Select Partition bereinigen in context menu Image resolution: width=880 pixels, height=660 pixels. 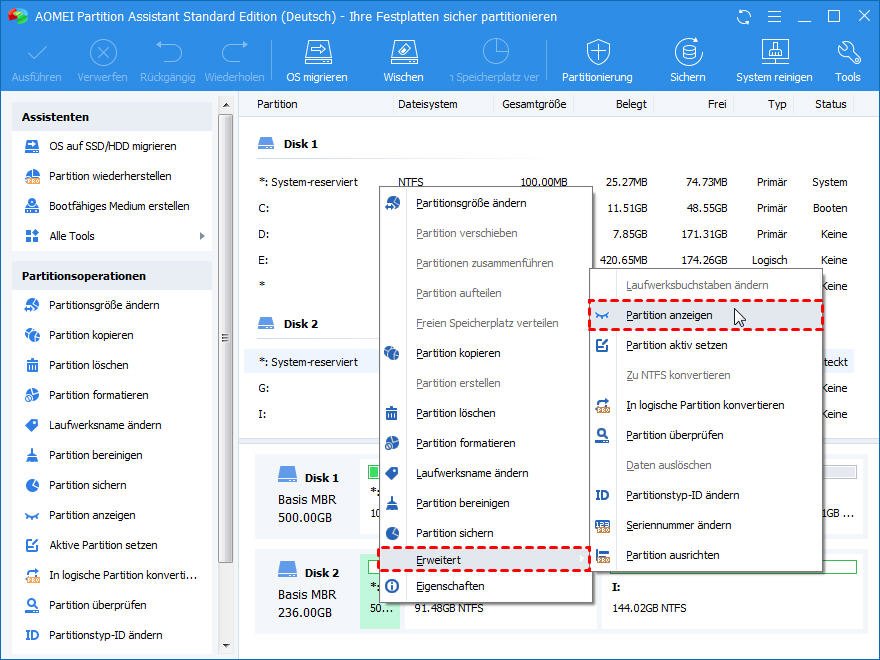485,503
